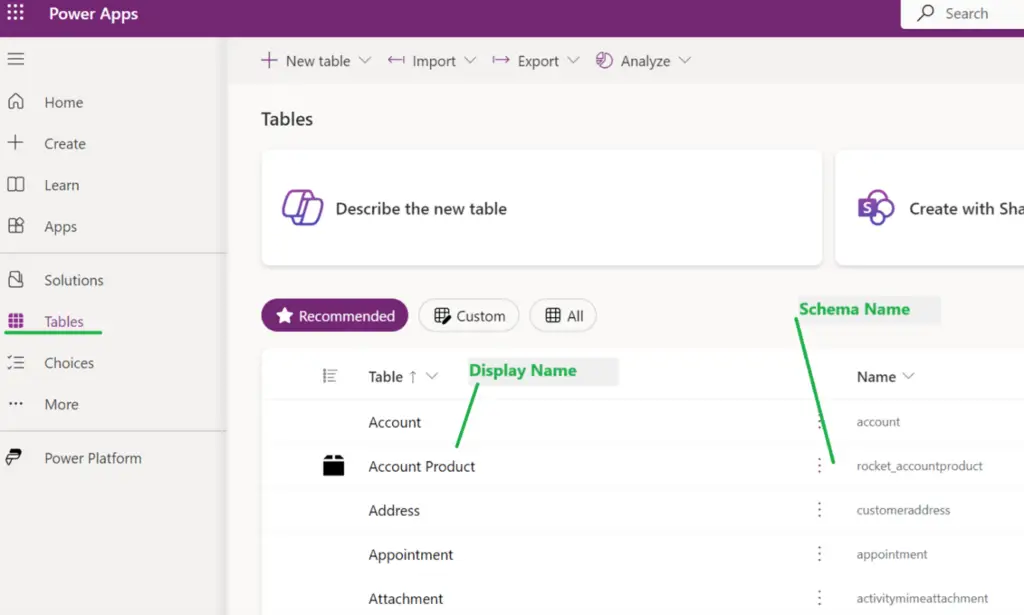Click the Tables grid icon in sidebar

(16, 321)
